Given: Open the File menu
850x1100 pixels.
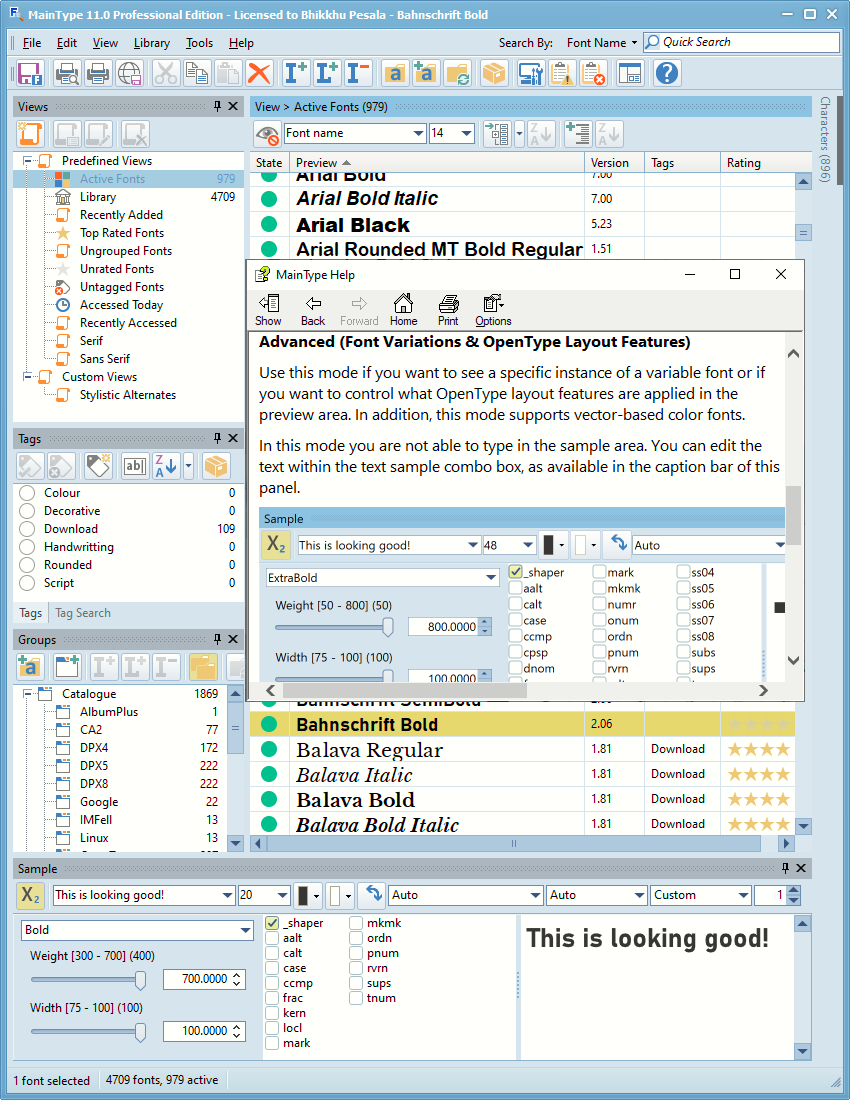Looking at the screenshot, I should [x=32, y=43].
